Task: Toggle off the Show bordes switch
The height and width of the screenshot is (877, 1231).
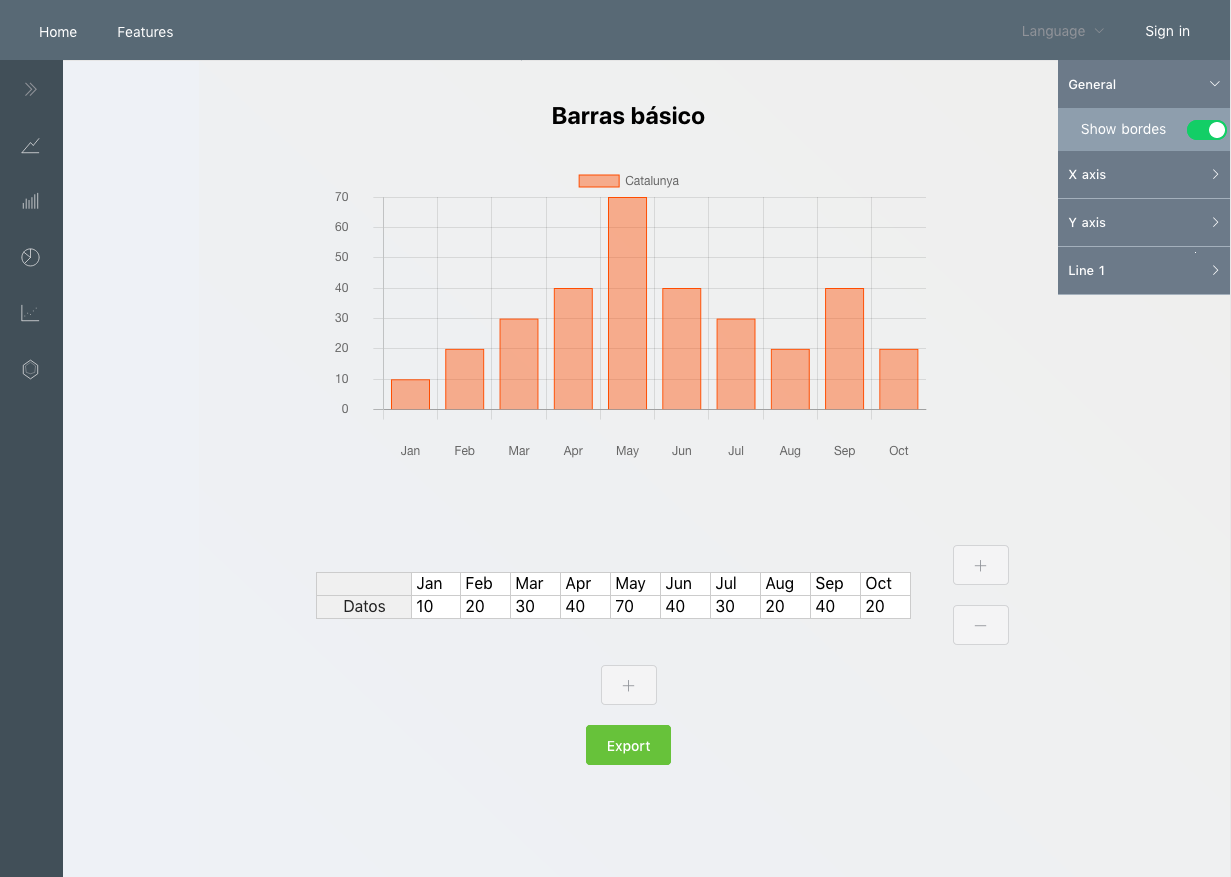Action: click(x=1208, y=129)
